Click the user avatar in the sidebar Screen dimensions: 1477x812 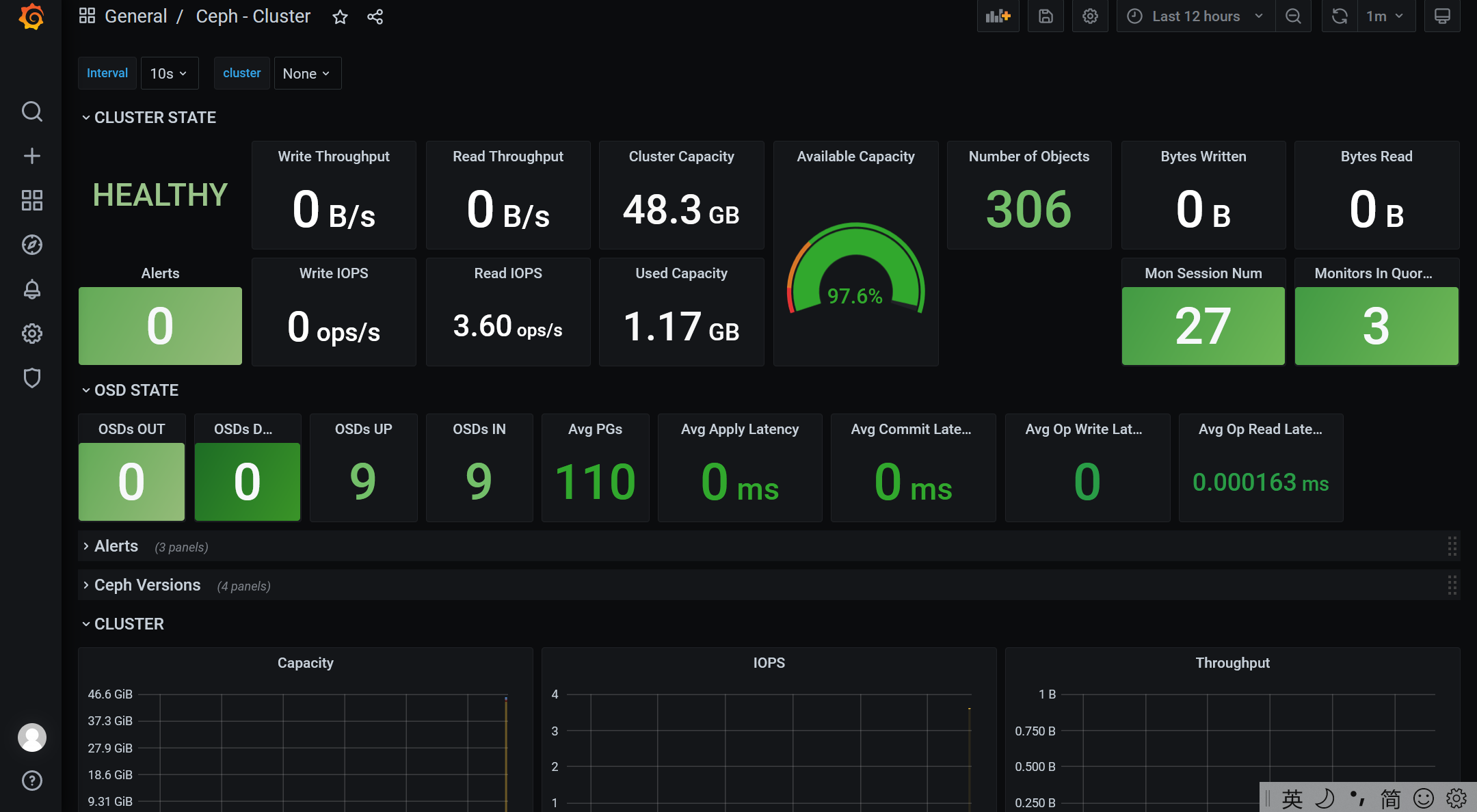(x=31, y=737)
